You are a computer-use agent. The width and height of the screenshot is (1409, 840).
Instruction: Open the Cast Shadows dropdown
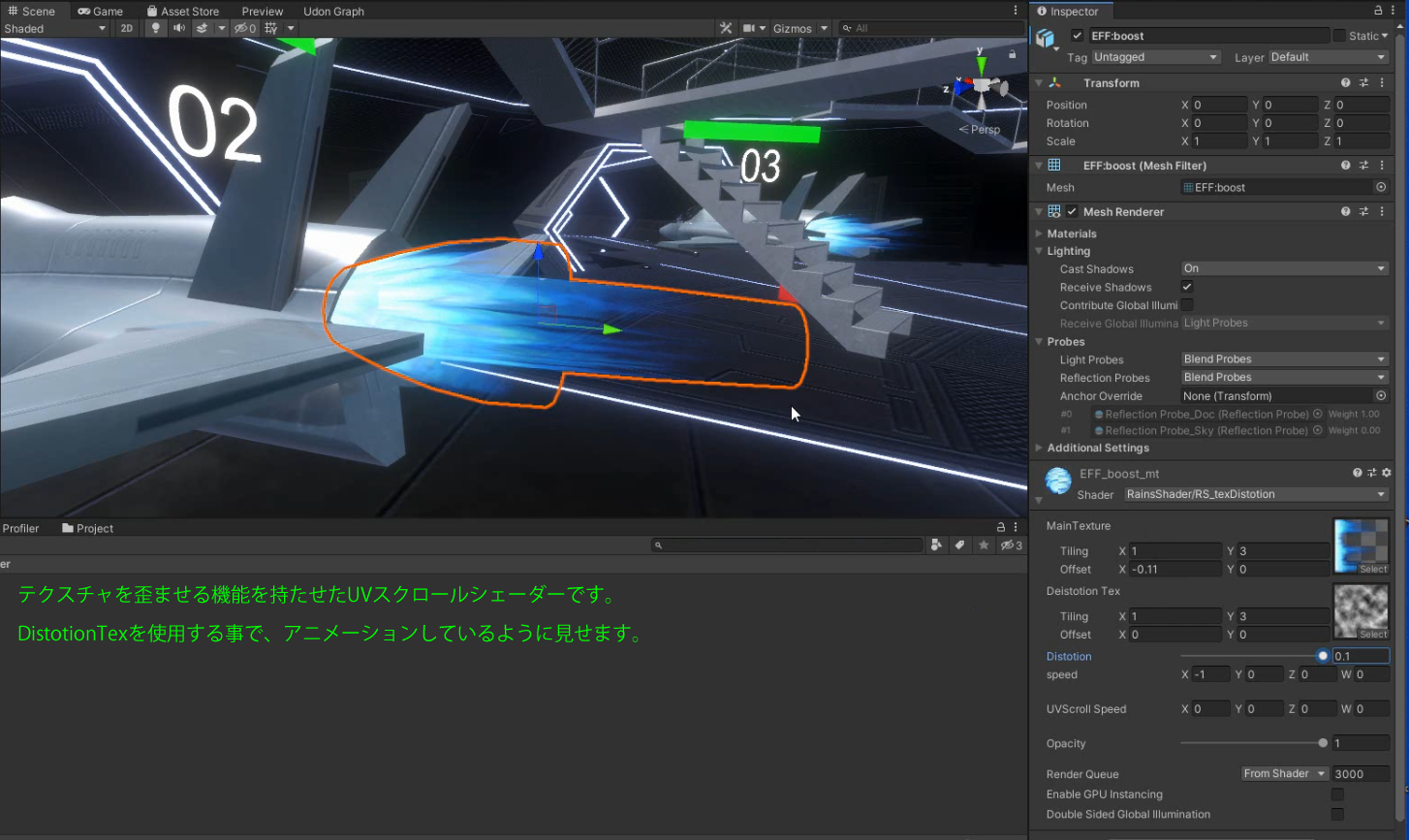tap(1284, 268)
